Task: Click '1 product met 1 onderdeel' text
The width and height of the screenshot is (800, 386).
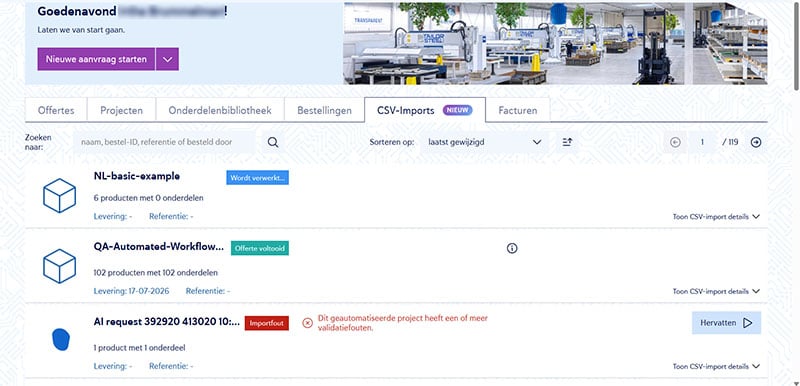Action: coord(139,348)
